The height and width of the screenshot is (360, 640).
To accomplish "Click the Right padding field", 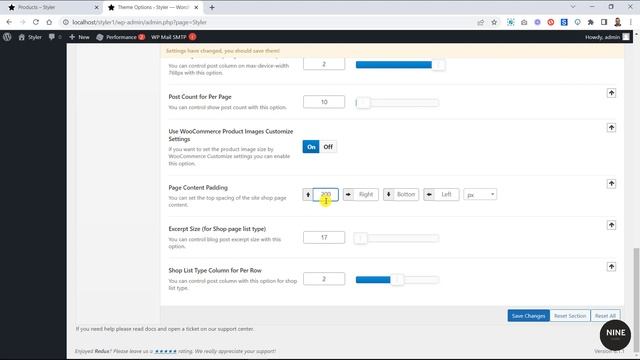I will tap(366, 194).
